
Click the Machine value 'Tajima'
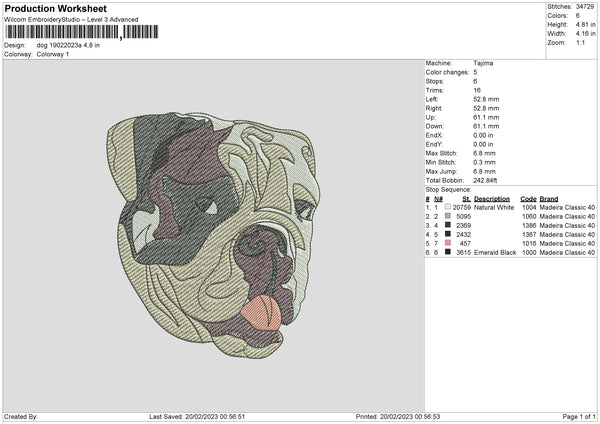483,63
